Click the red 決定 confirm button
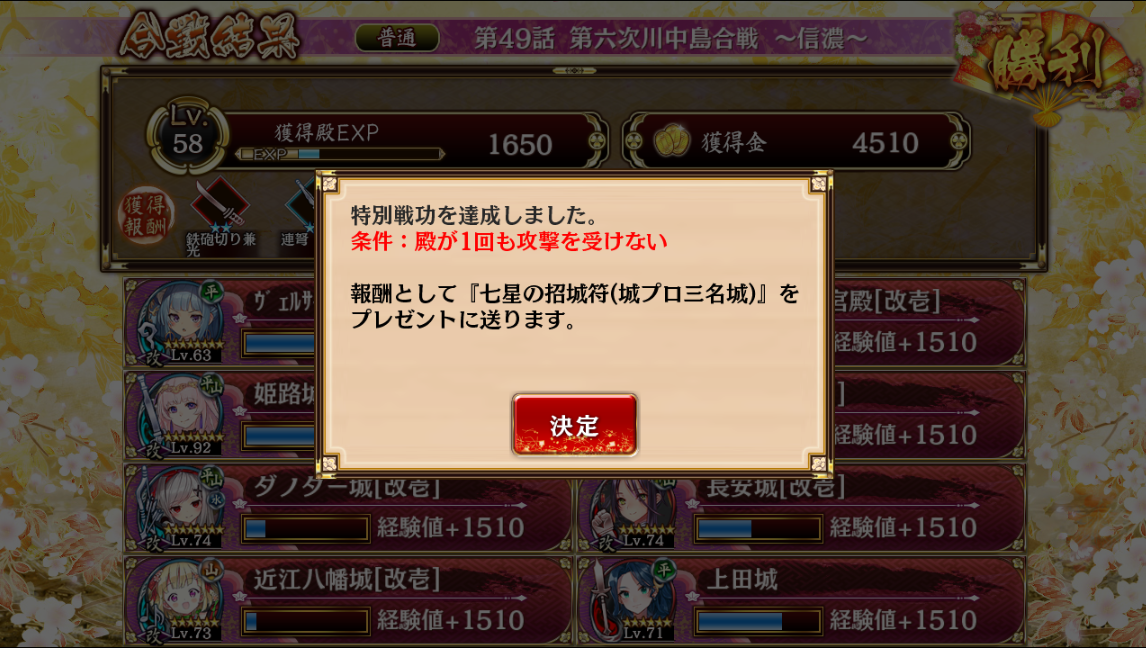Viewport: 1146px width, 648px height. 574,424
